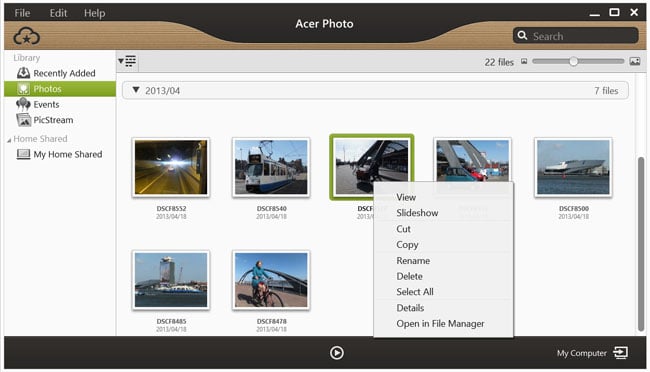This screenshot has width=650, height=372.
Task: Click the small thumbnail size icon
Action: (x=524, y=61)
